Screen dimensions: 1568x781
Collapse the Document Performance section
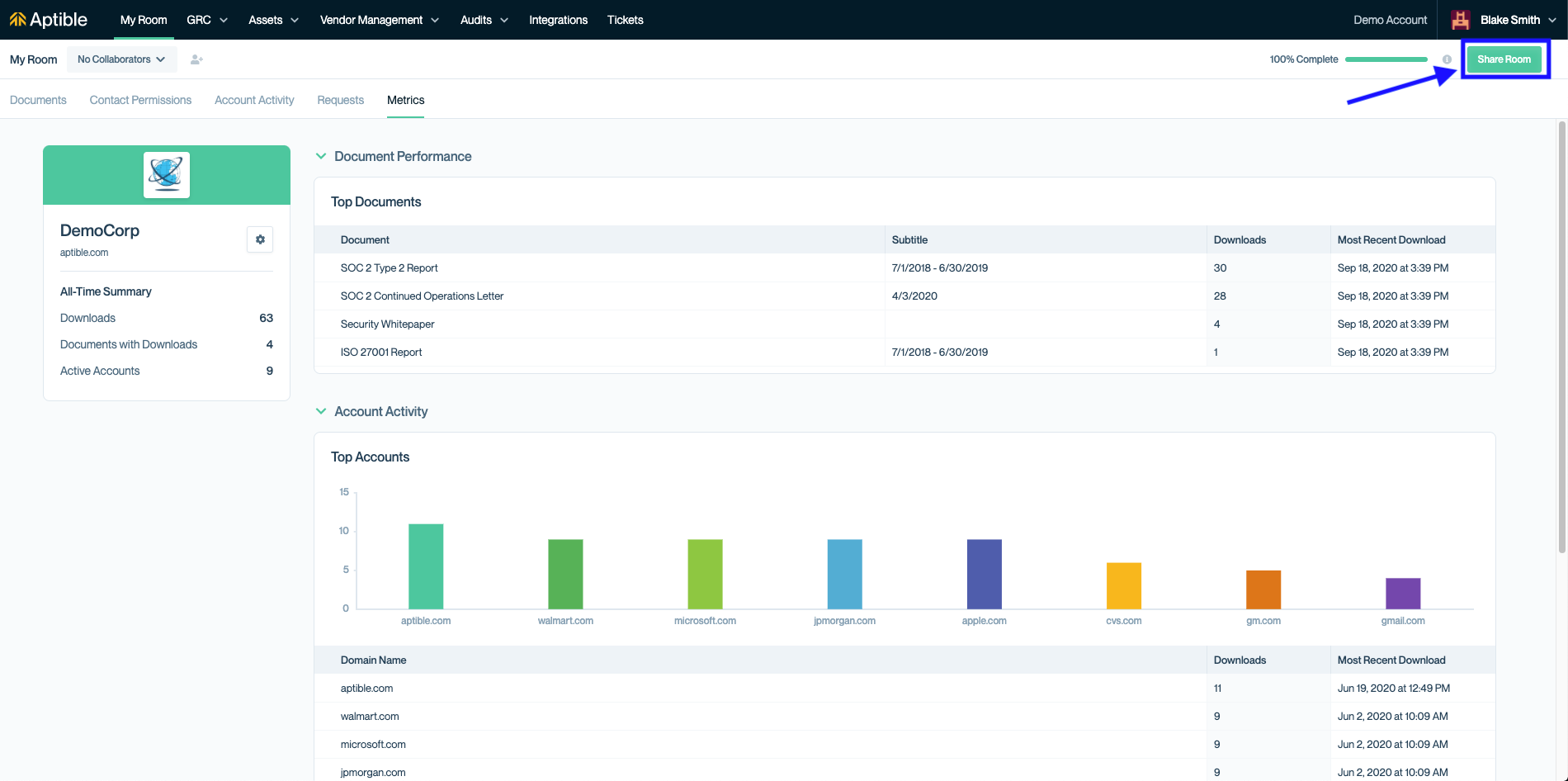321,156
